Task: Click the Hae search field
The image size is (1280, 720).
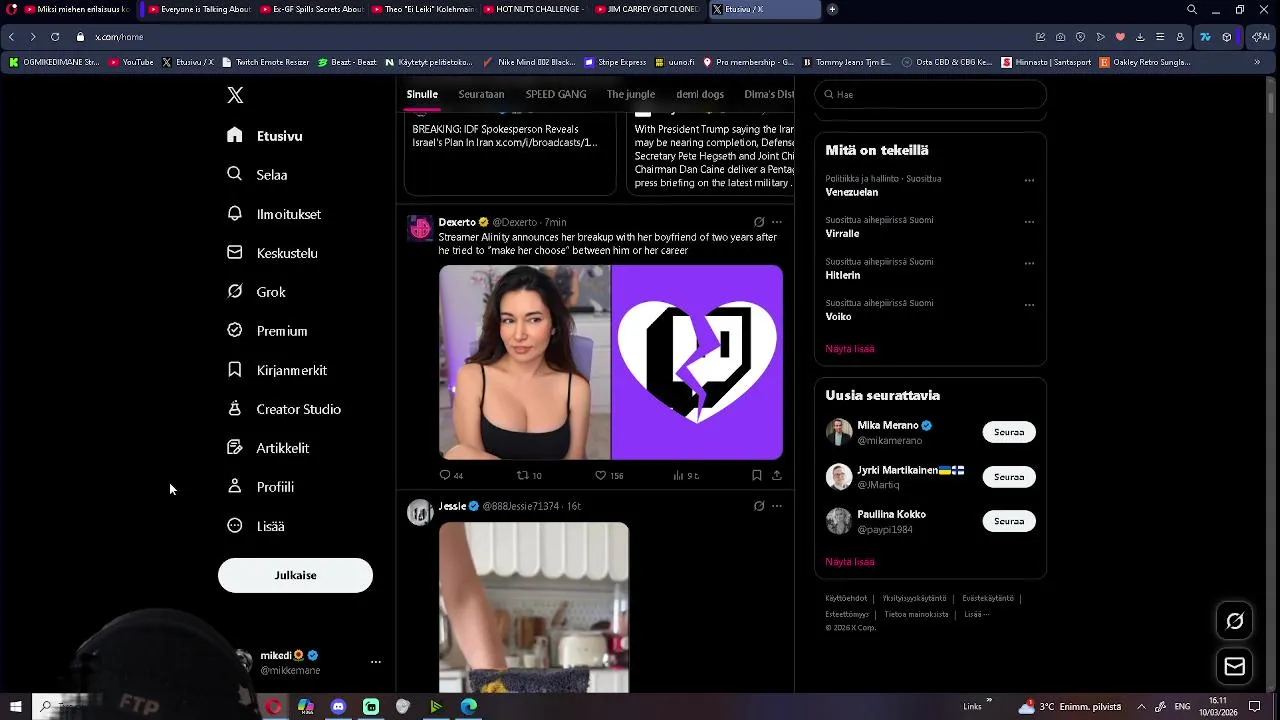Action: click(x=930, y=94)
